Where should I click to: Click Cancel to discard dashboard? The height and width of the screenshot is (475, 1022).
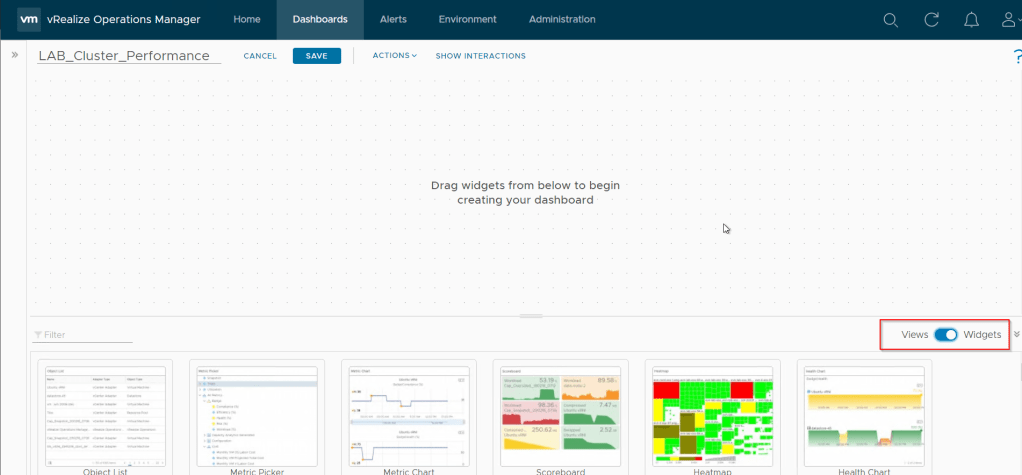pyautogui.click(x=260, y=56)
